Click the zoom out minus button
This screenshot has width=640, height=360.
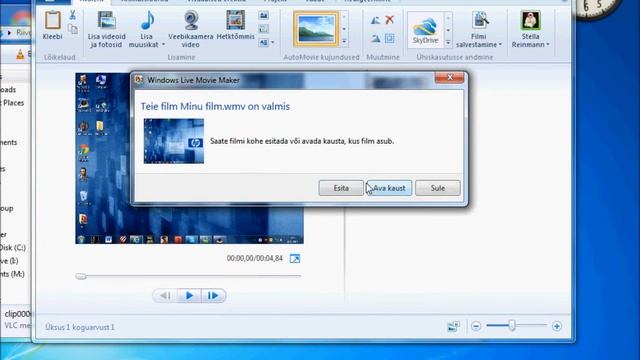[476, 326]
